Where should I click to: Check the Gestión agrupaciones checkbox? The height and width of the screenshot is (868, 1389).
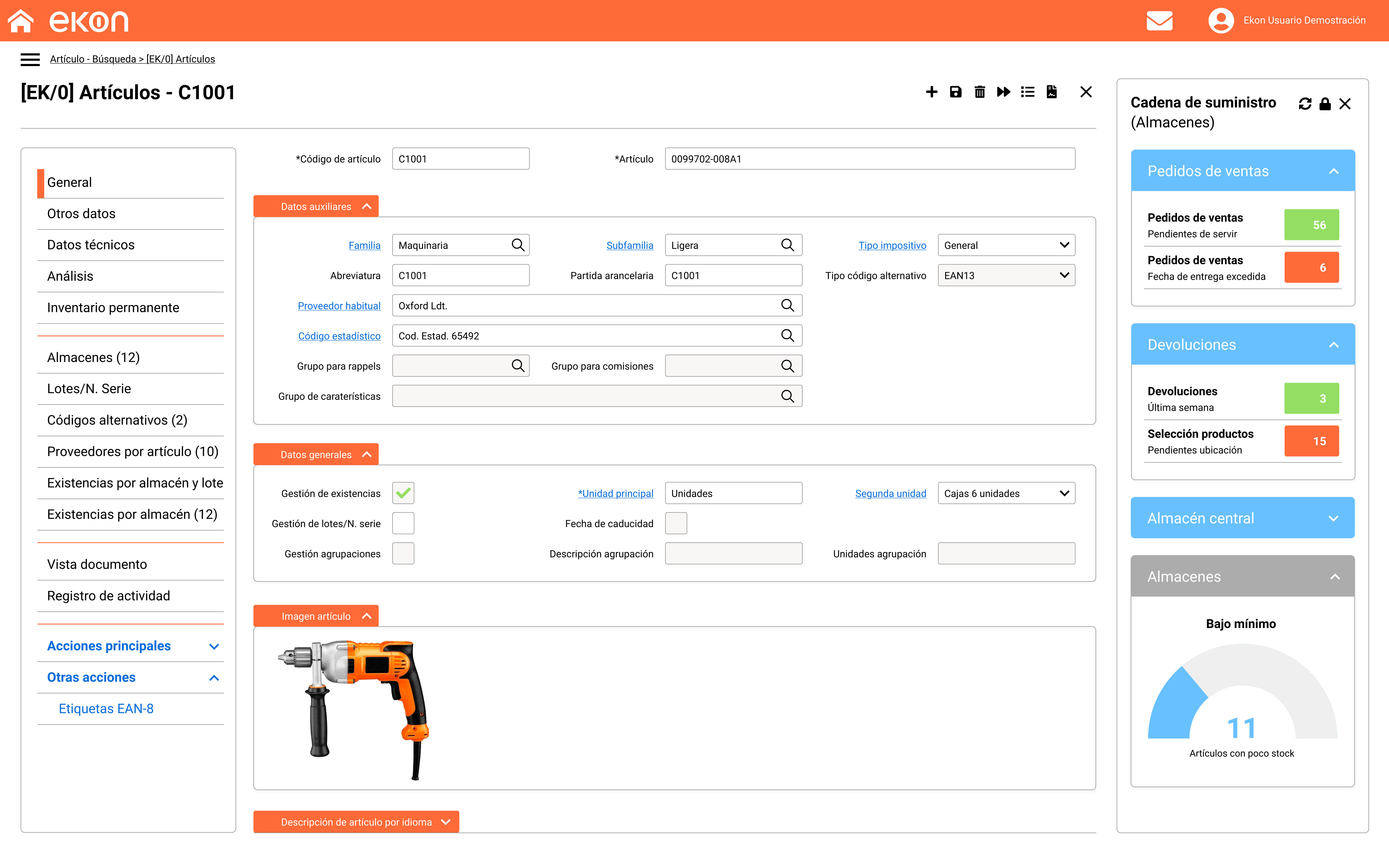coord(403,553)
